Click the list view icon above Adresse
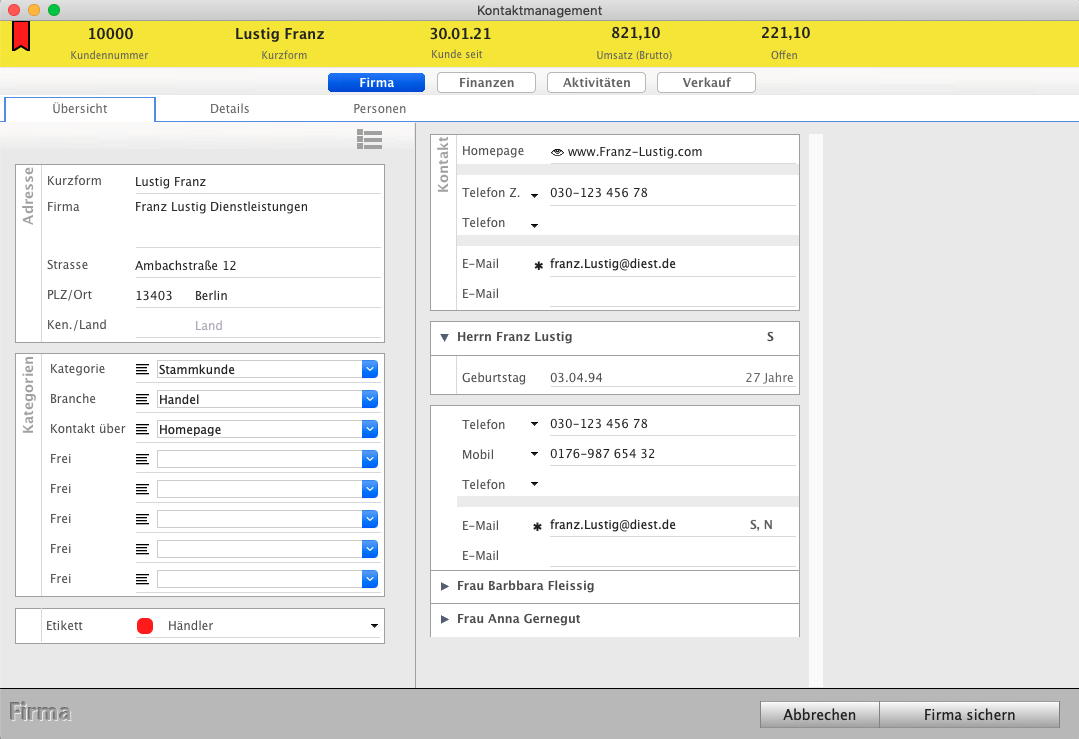Screen dimensions: 1079x739 [369, 140]
